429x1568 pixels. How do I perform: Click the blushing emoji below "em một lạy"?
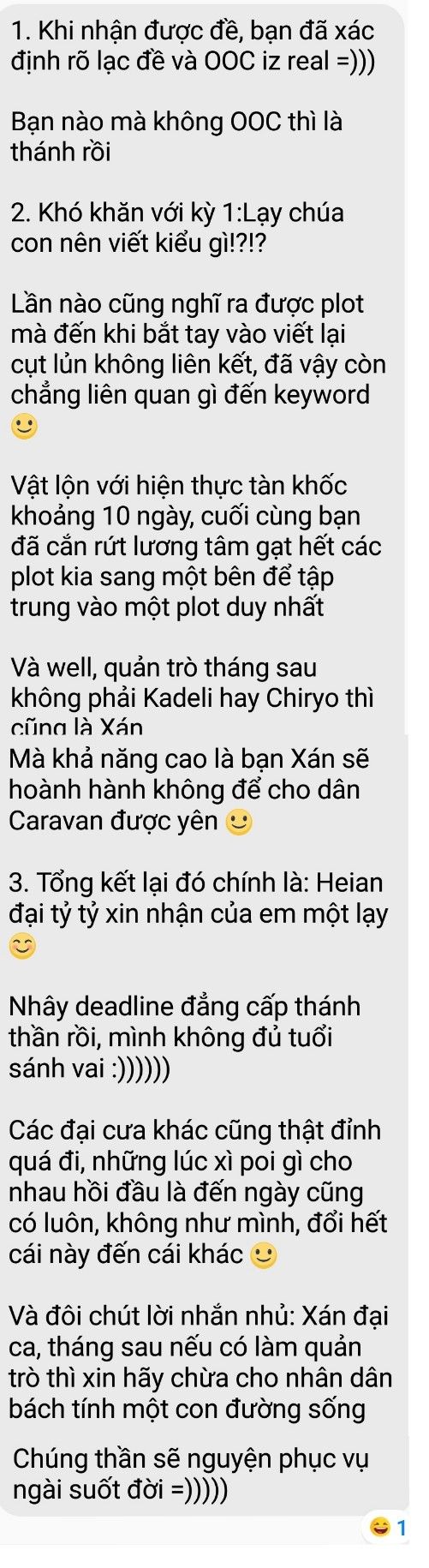tap(22, 946)
